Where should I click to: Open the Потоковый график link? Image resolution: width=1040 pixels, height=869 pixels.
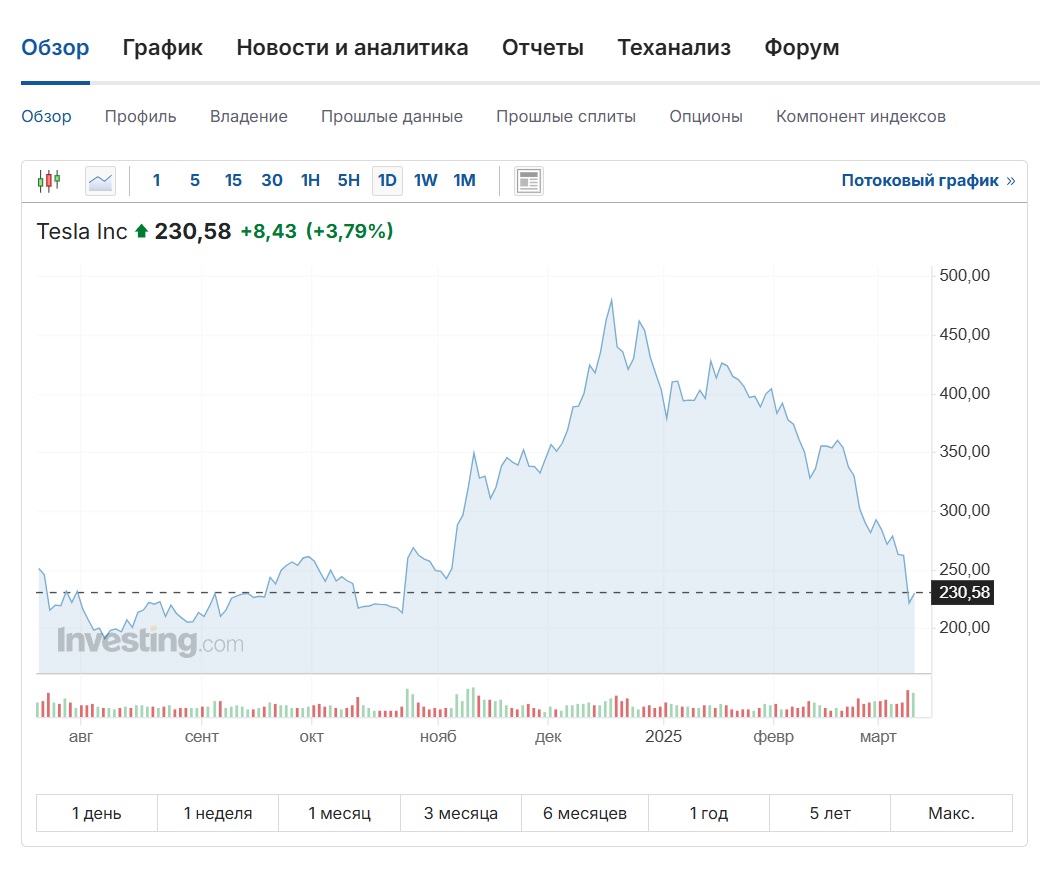[x=928, y=180]
